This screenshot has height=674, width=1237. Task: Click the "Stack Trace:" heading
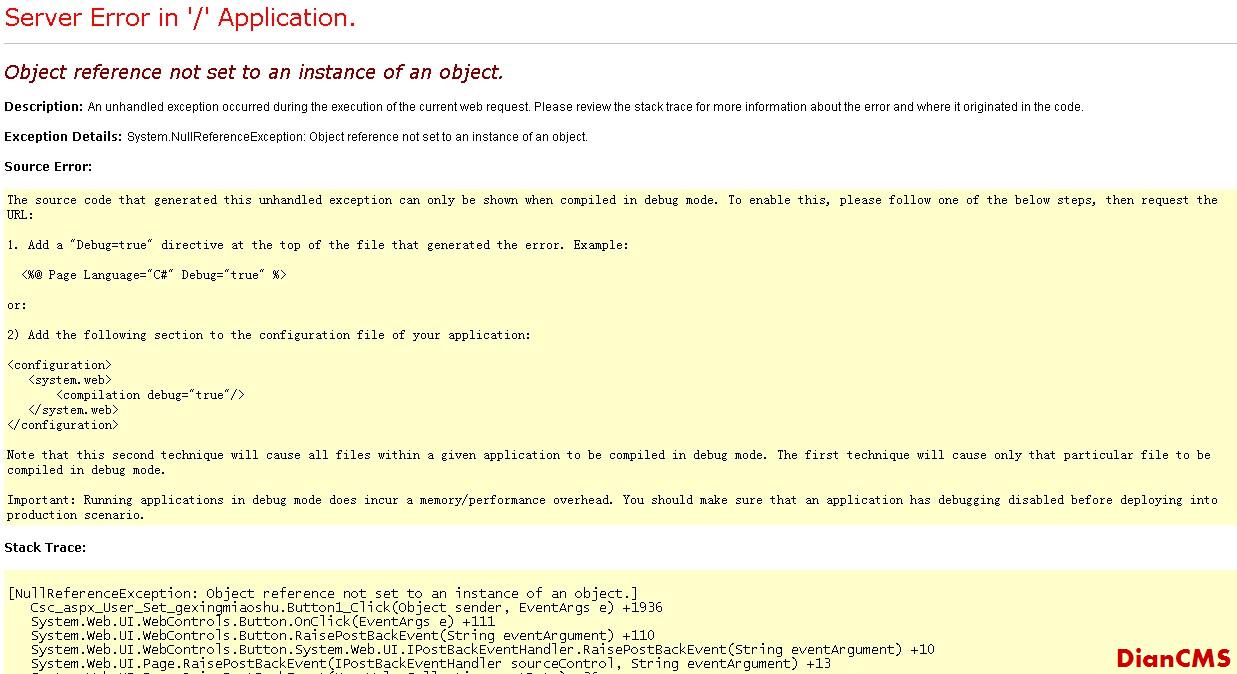45,548
